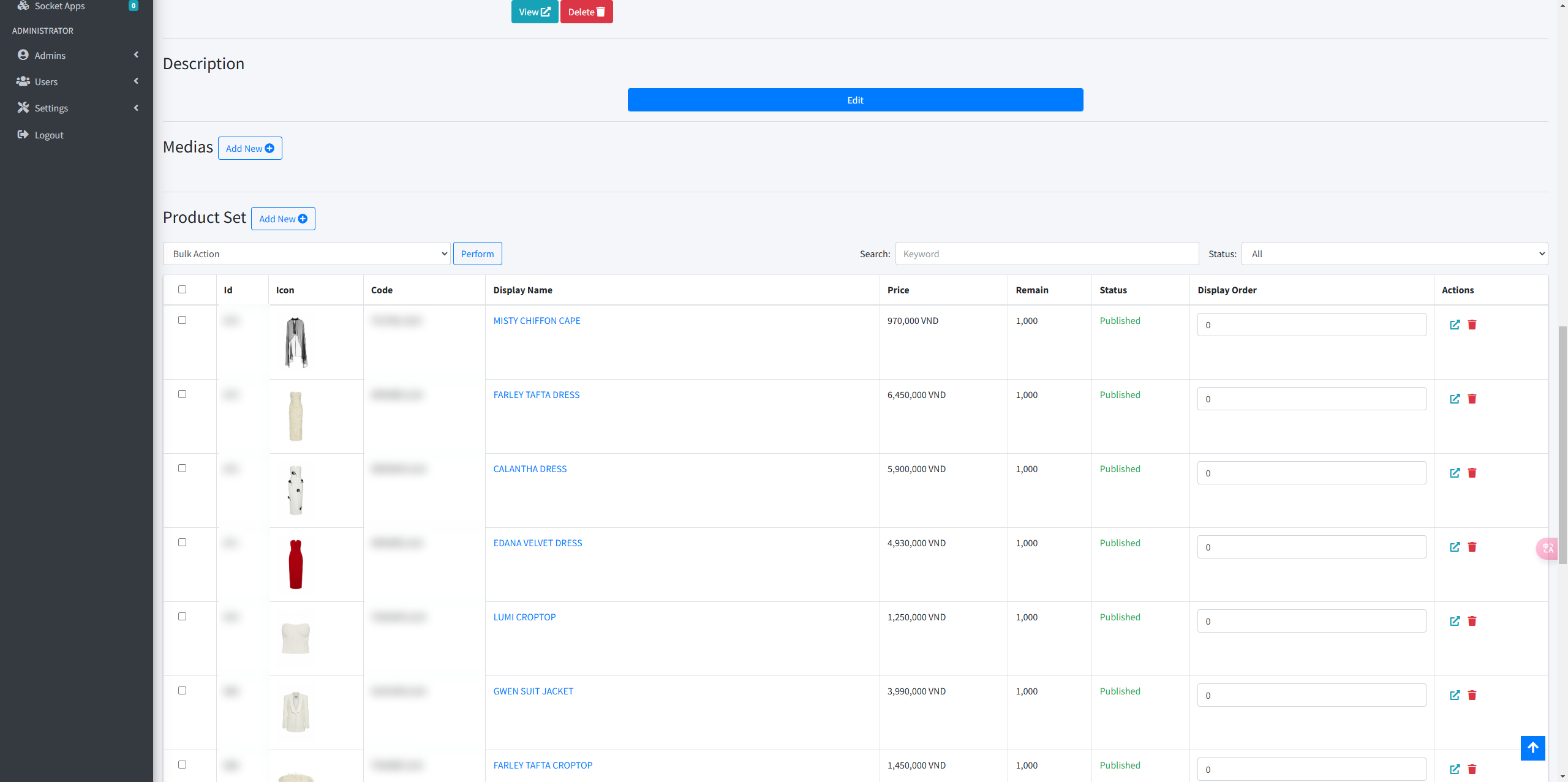Check the FARLEY TAFTA DRESS row checkbox
This screenshot has width=1568, height=782.
(x=182, y=394)
